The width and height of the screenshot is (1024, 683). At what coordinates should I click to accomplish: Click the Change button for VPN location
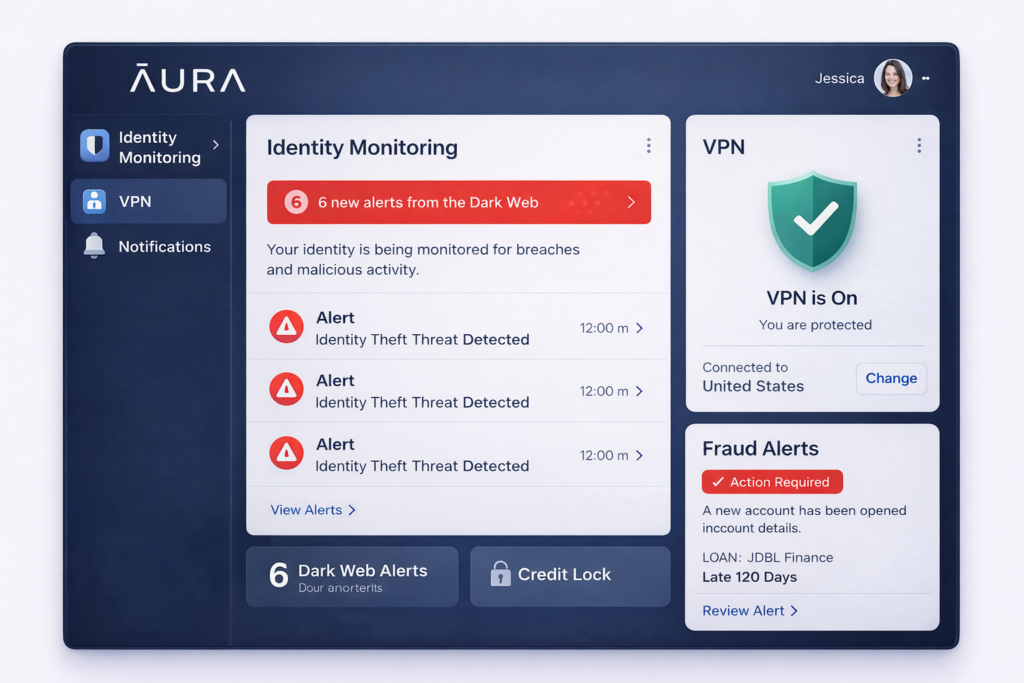point(890,378)
